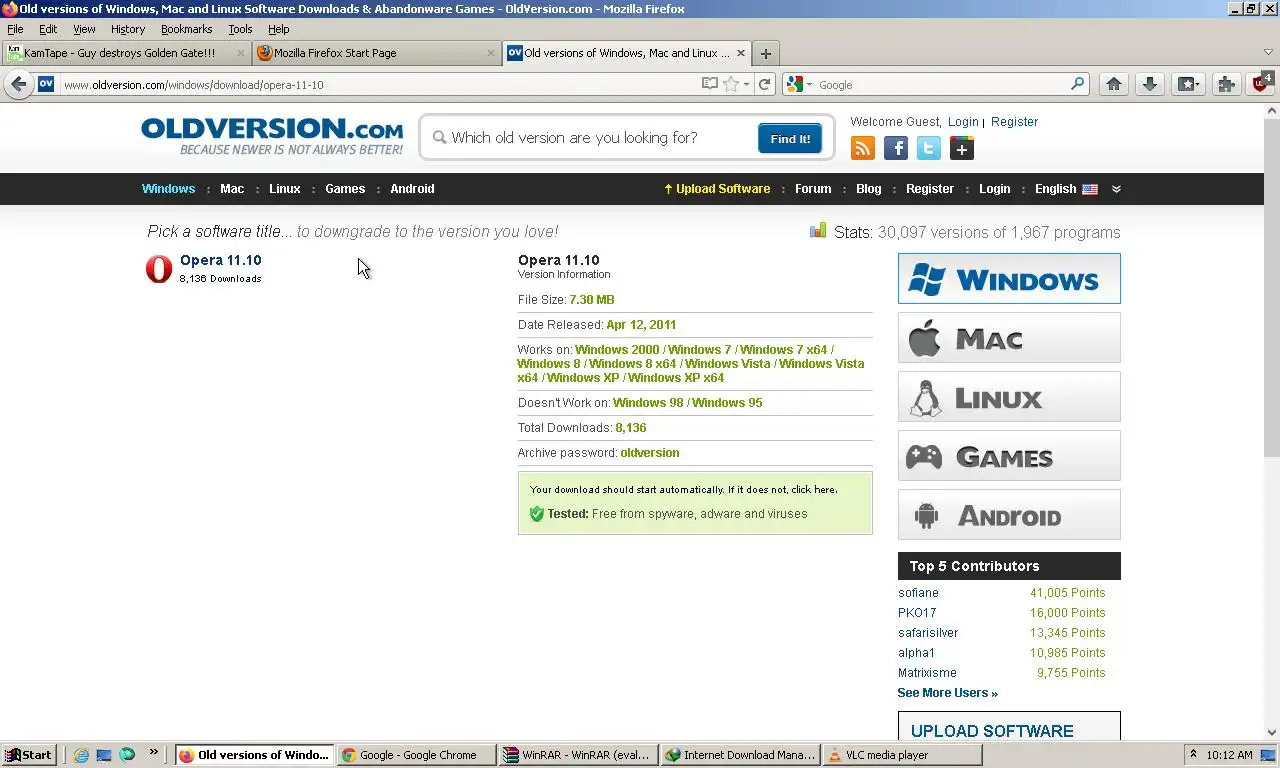This screenshot has height=768, width=1280.
Task: Click the Start button
Action: [28, 755]
